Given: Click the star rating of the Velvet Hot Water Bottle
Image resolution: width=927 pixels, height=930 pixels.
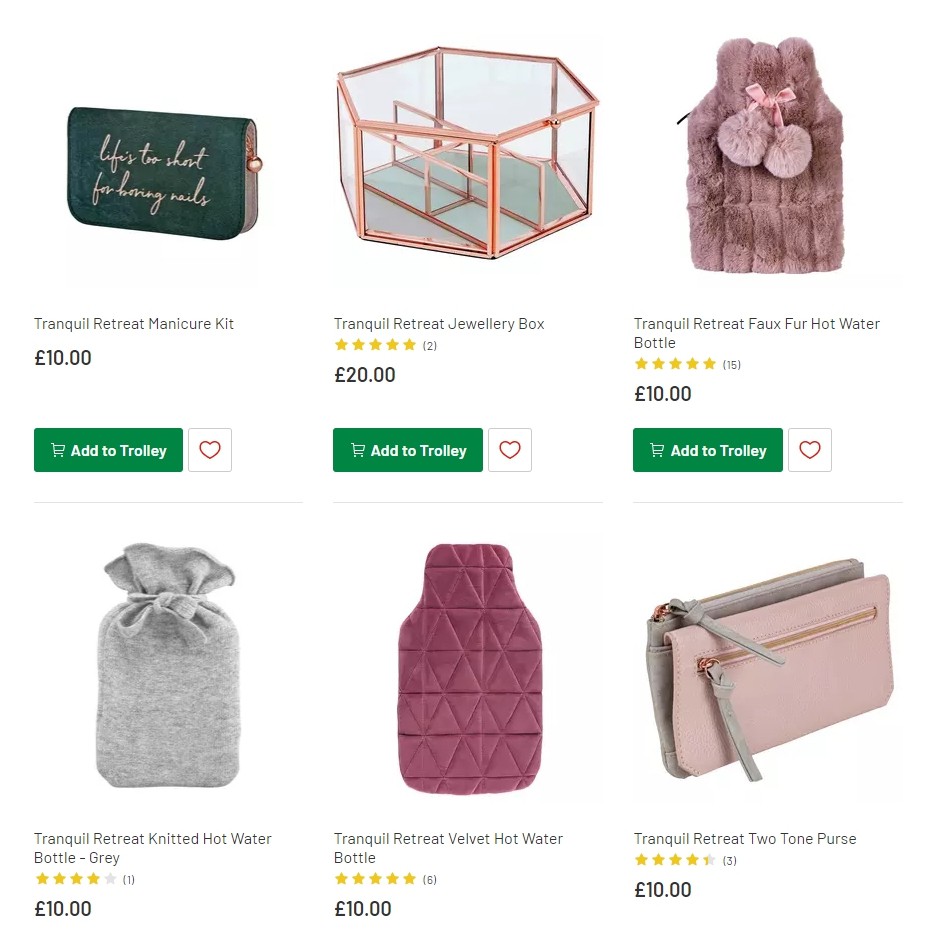Looking at the screenshot, I should coord(375,879).
